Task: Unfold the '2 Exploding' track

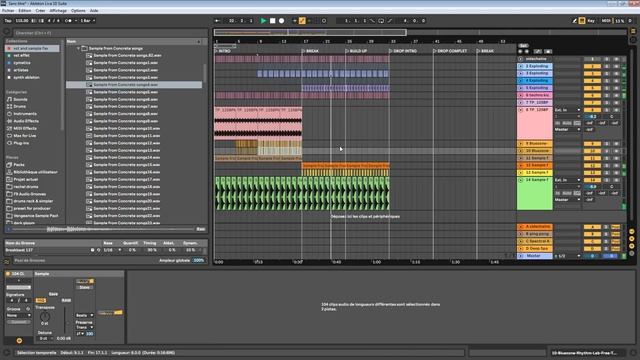Action: point(520,66)
